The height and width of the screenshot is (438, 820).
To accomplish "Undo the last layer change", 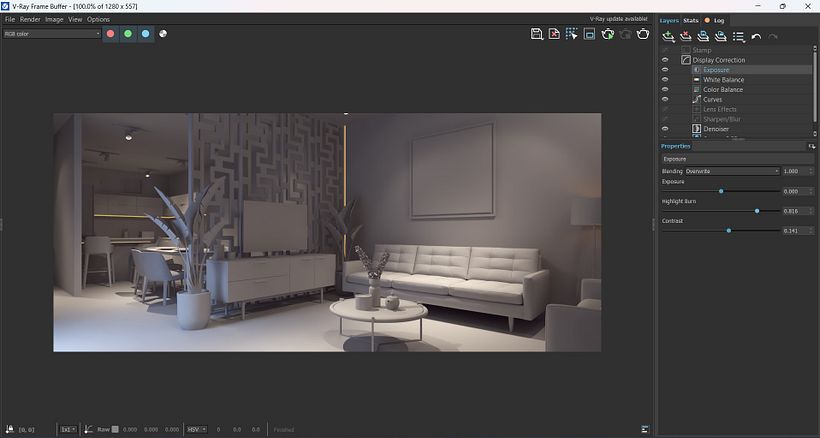I will coord(756,37).
